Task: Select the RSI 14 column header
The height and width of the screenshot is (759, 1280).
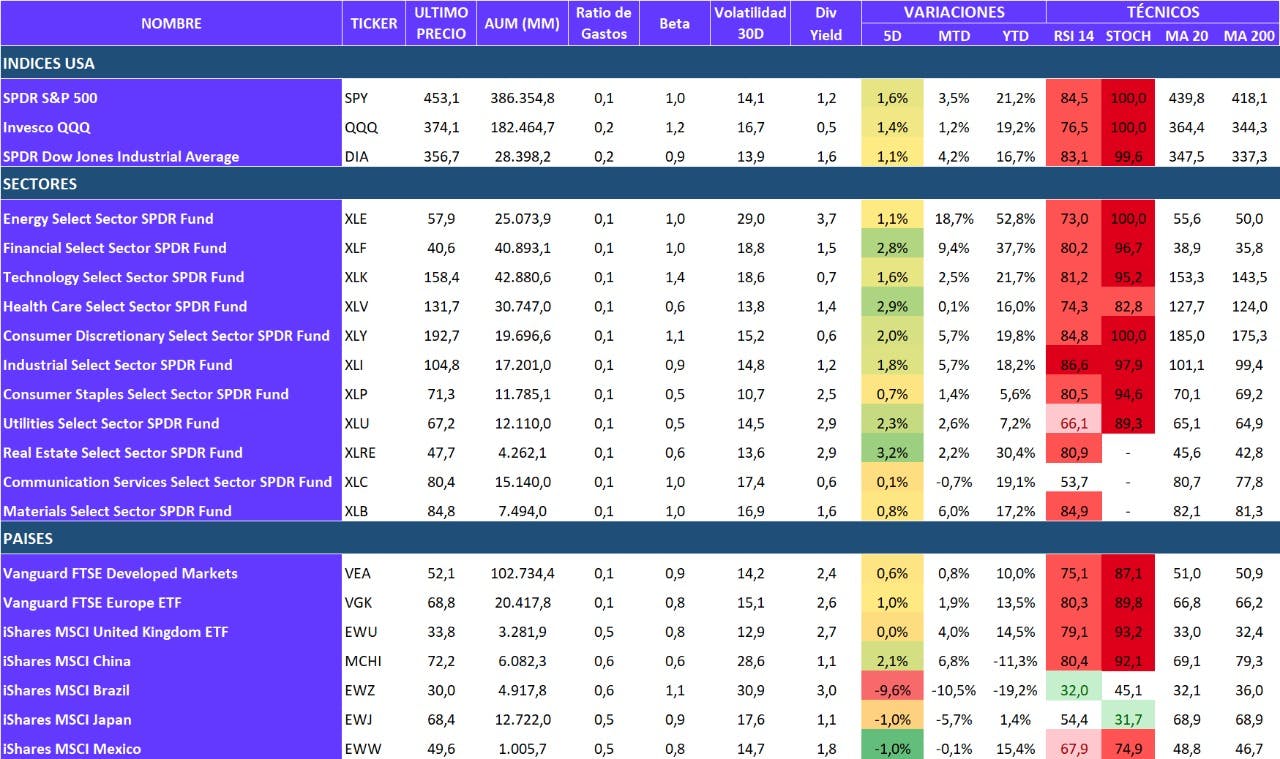Action: [x=1074, y=35]
